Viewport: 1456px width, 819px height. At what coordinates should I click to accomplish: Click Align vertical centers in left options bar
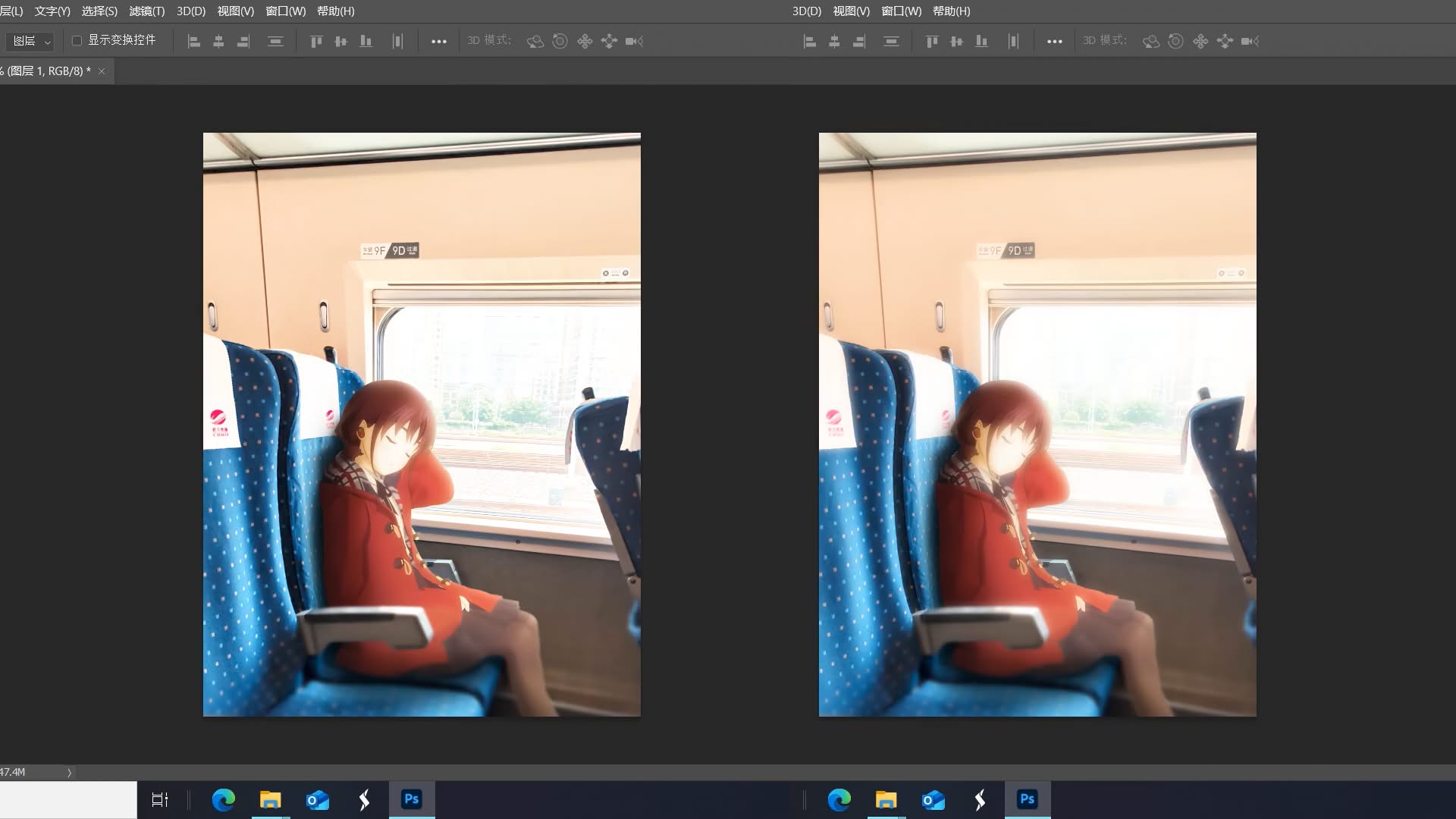click(x=341, y=42)
